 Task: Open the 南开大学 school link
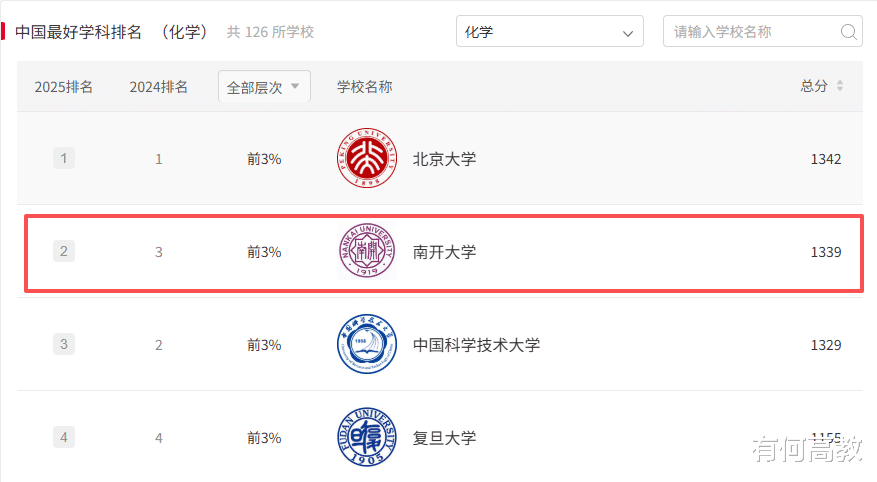click(445, 252)
